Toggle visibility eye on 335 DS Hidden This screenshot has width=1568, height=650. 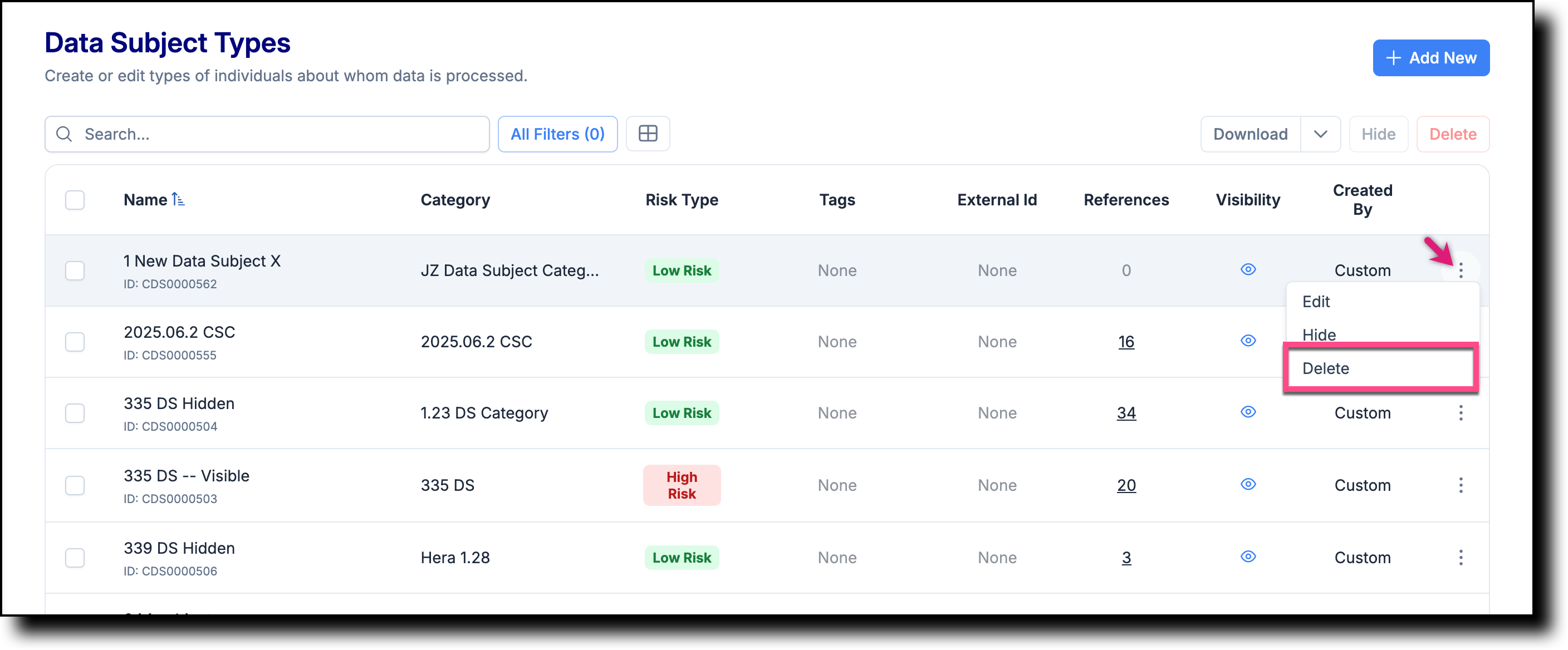click(x=1248, y=412)
